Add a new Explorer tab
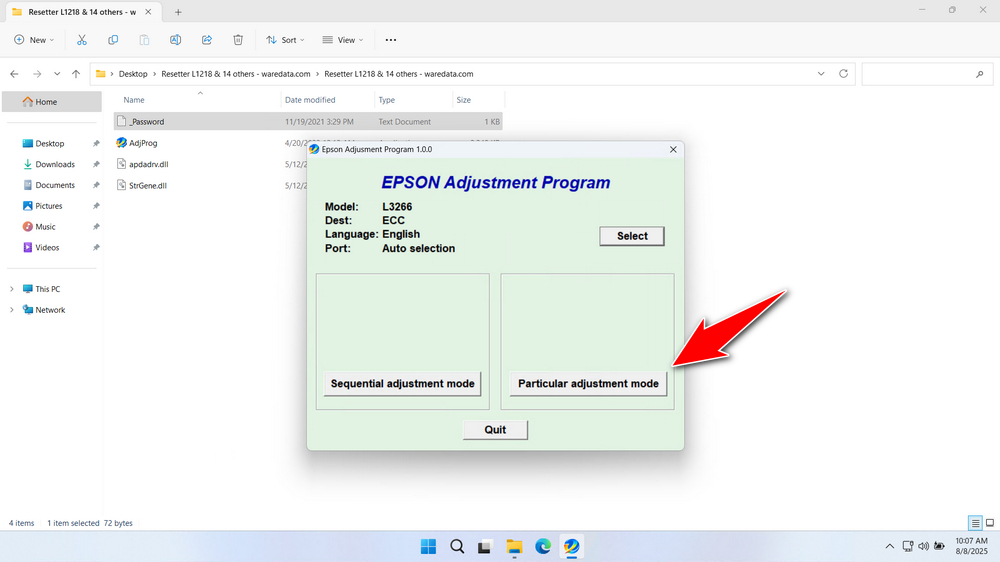1000x562 pixels. pos(178,12)
